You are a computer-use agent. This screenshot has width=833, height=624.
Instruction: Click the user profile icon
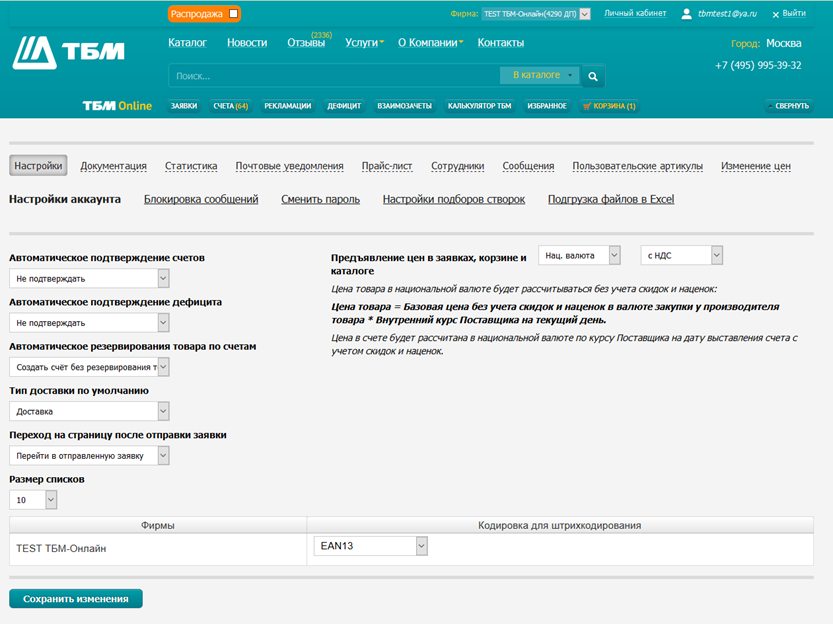[686, 14]
